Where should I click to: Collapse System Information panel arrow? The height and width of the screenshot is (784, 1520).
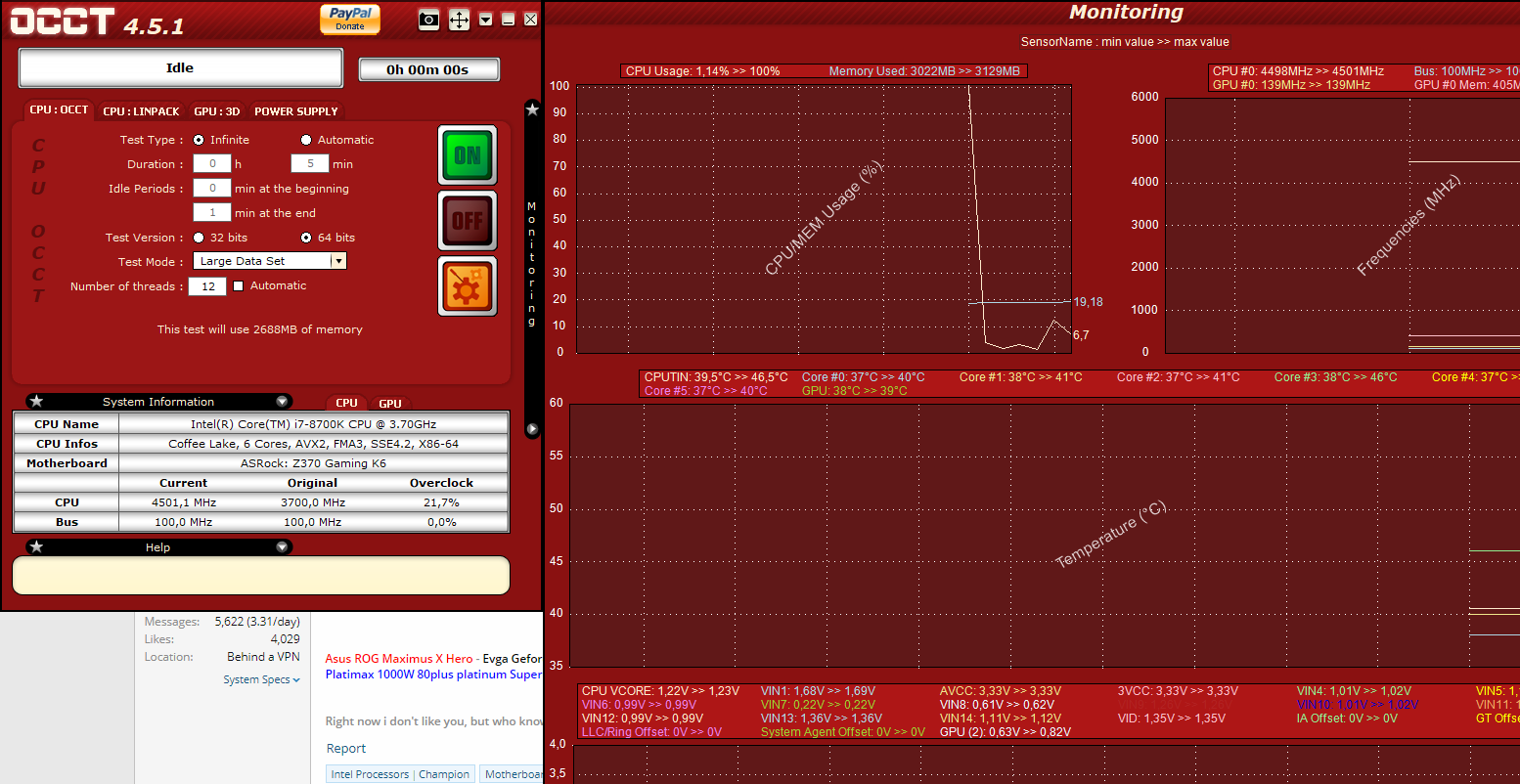(x=282, y=402)
